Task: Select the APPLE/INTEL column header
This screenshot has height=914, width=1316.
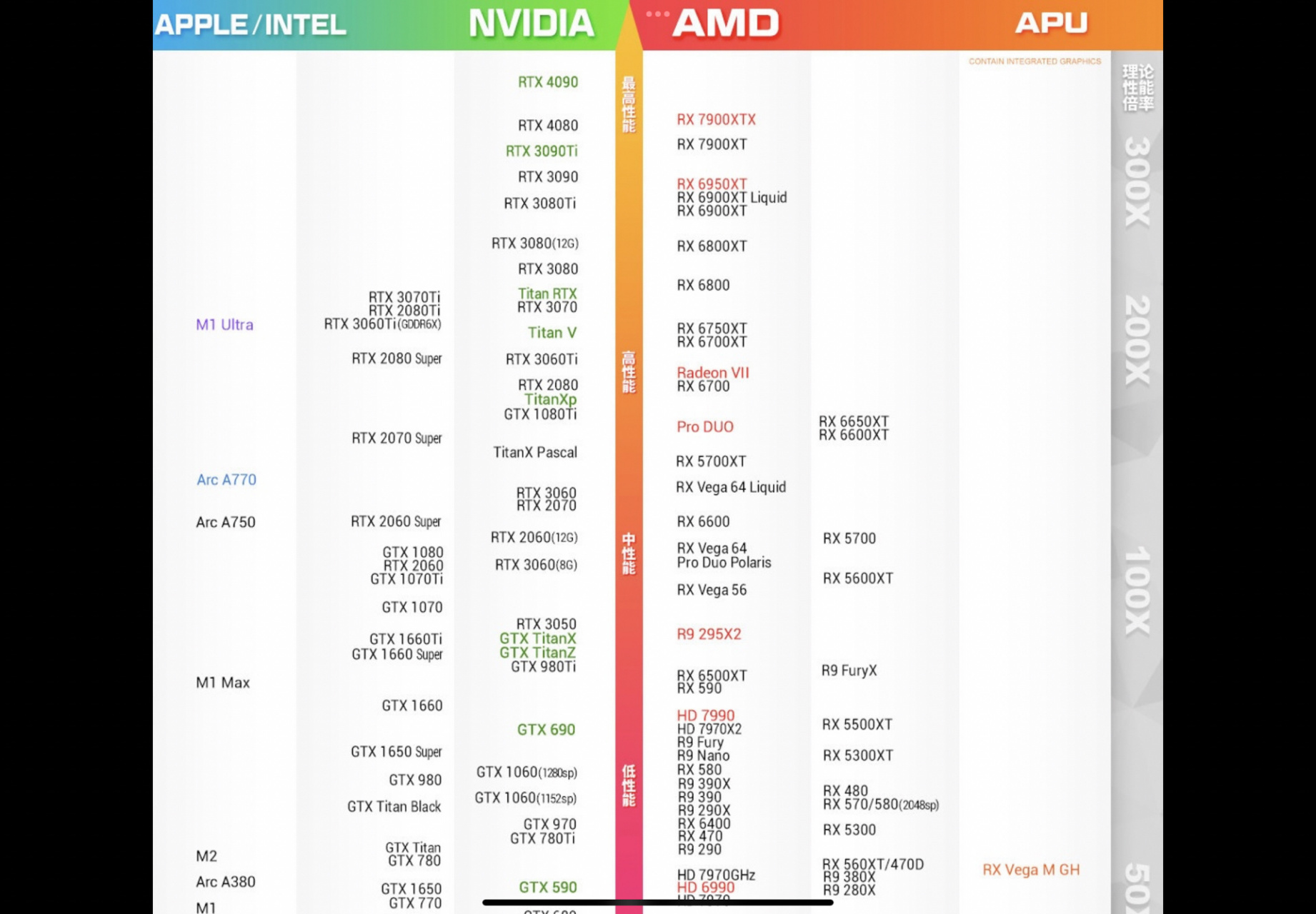Action: (250, 25)
